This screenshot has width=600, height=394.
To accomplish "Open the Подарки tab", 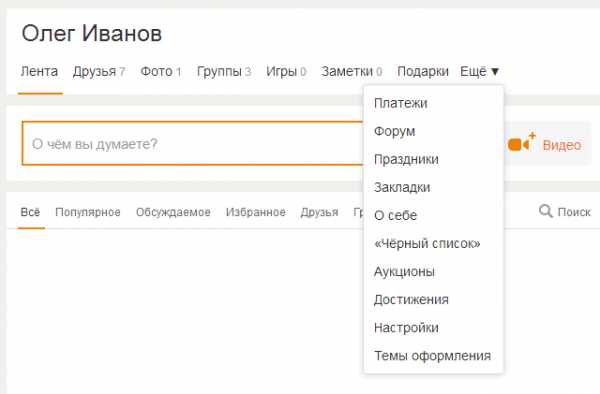I will (423, 72).
